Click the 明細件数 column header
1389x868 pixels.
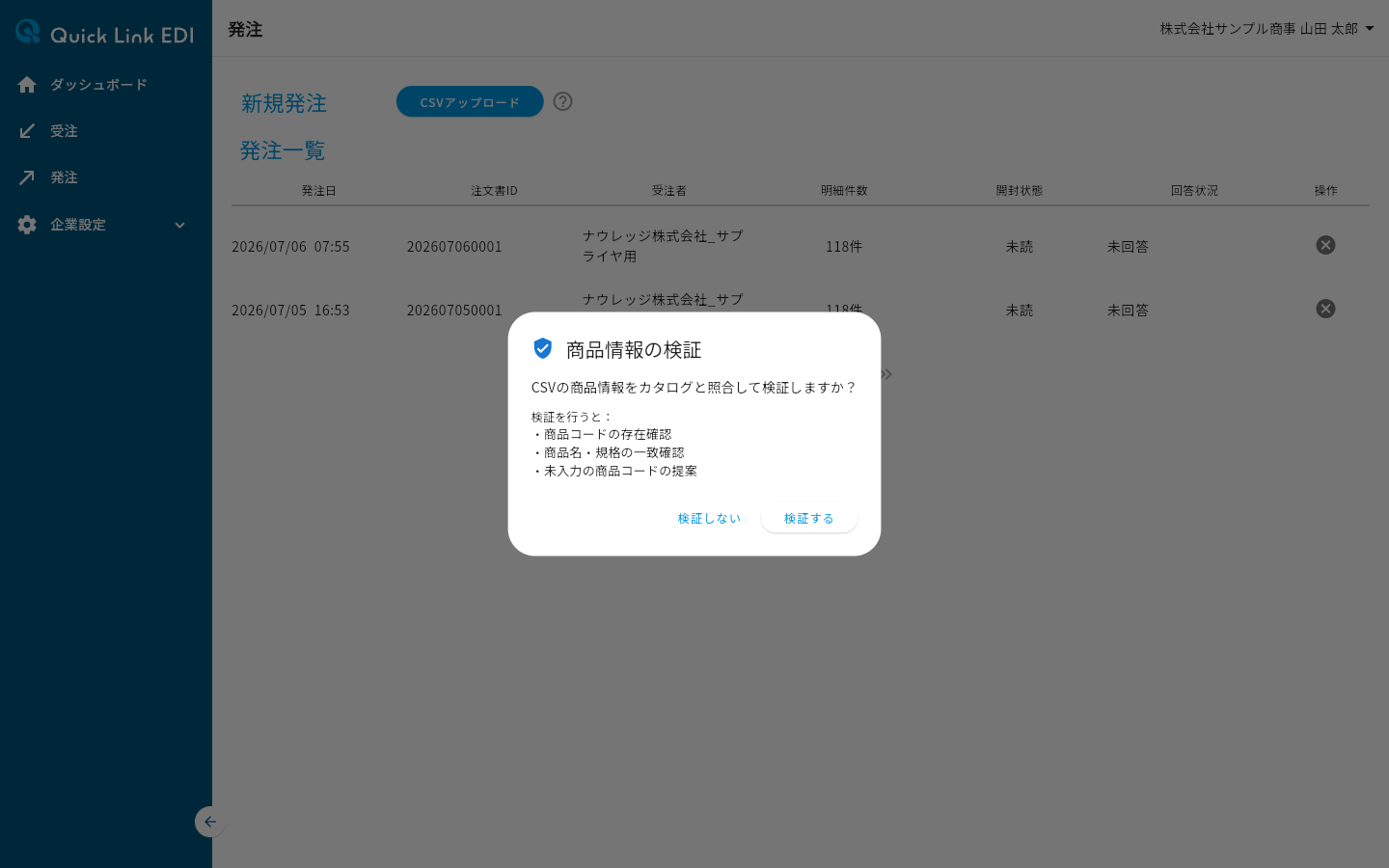pos(844,191)
